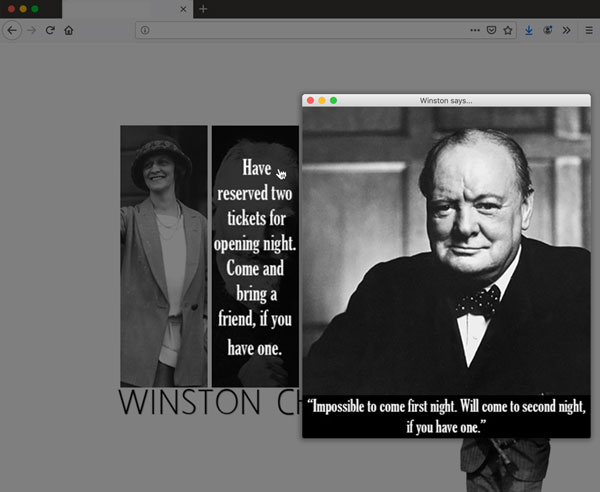The height and width of the screenshot is (492, 600).
Task: Show site information in the address bar
Action: [146, 30]
